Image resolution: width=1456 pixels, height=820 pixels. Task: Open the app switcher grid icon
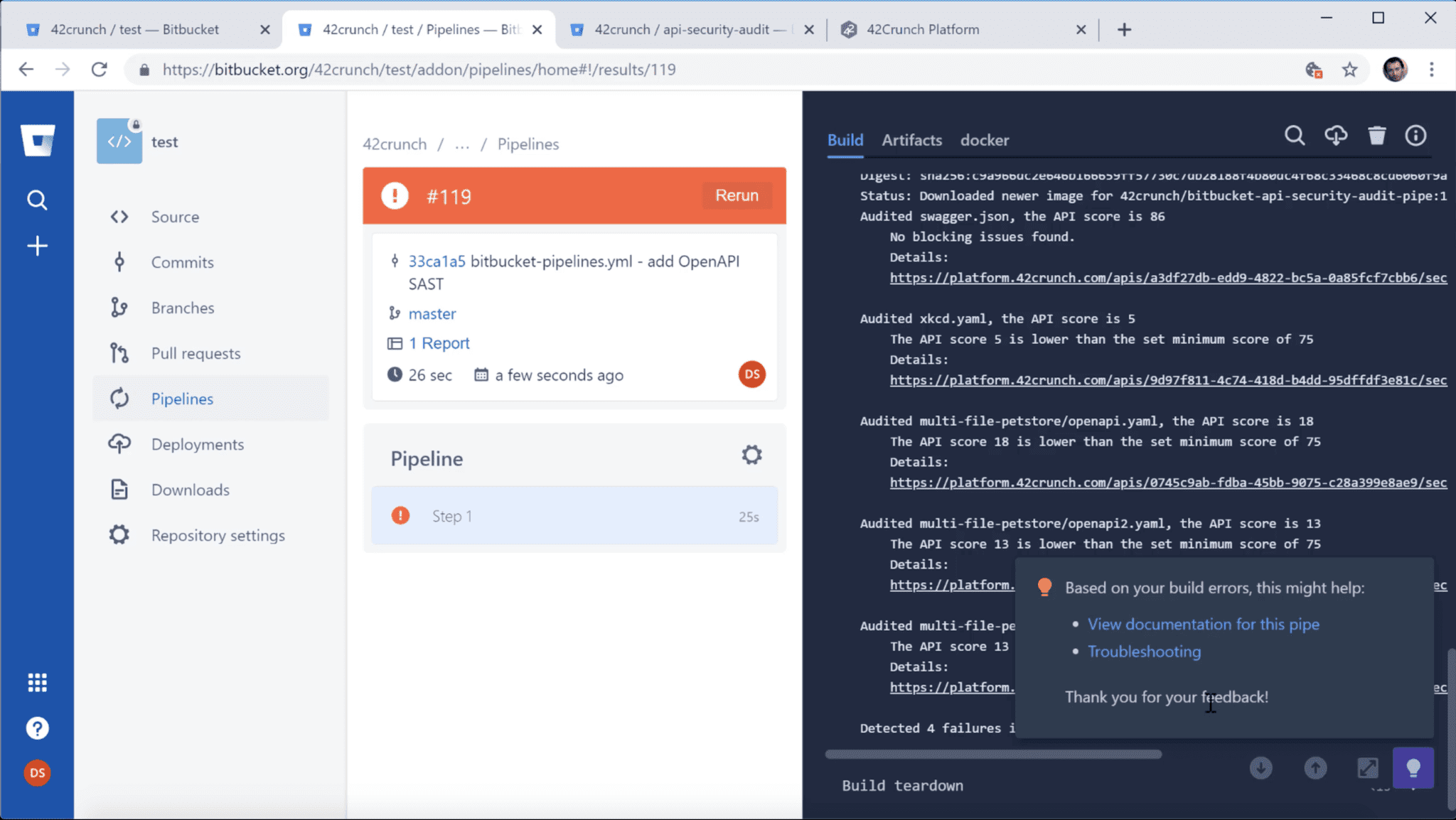click(37, 683)
